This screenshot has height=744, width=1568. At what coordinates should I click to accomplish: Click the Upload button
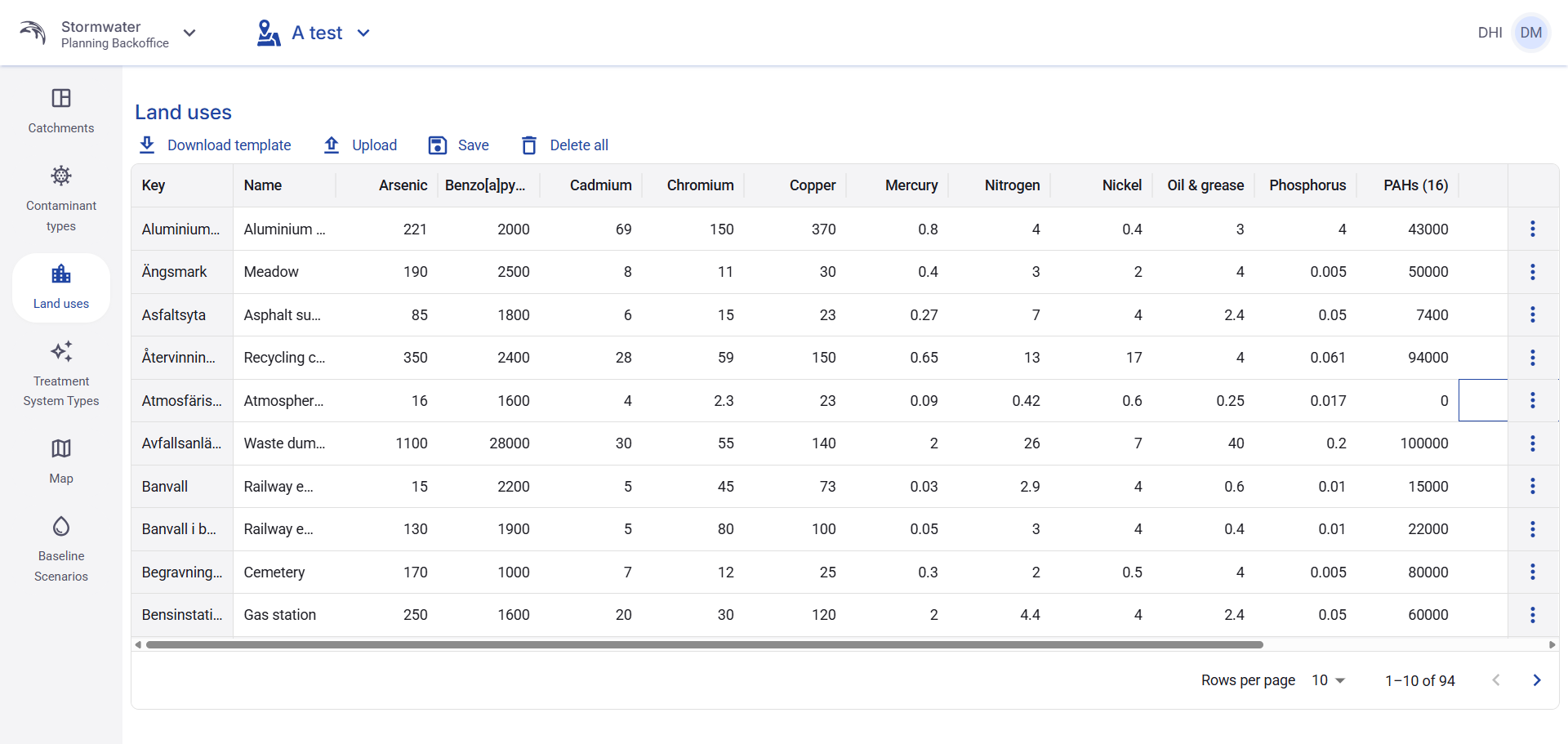click(x=360, y=145)
